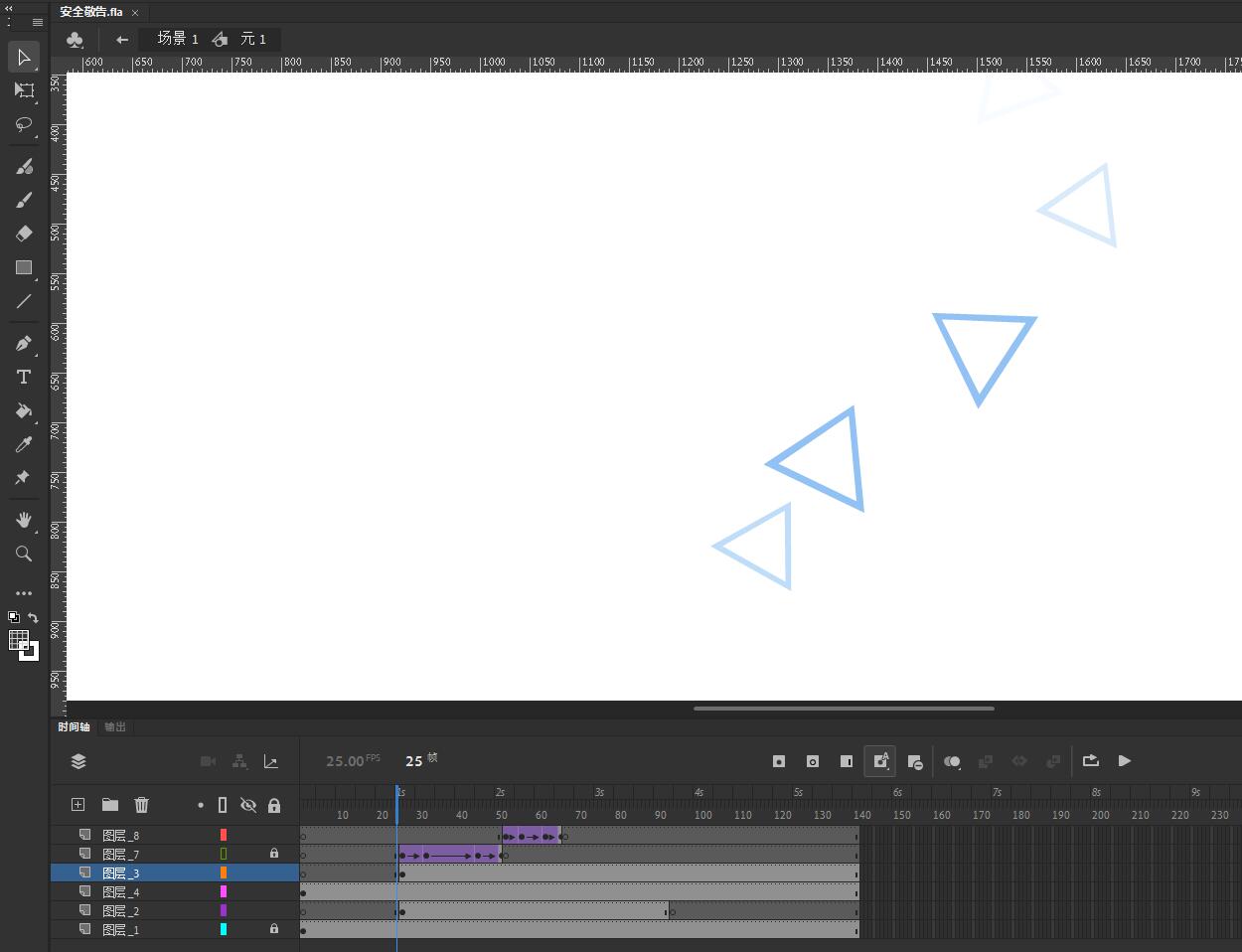Swap stroke and fill colors
The width and height of the screenshot is (1242, 952).
(x=33, y=617)
